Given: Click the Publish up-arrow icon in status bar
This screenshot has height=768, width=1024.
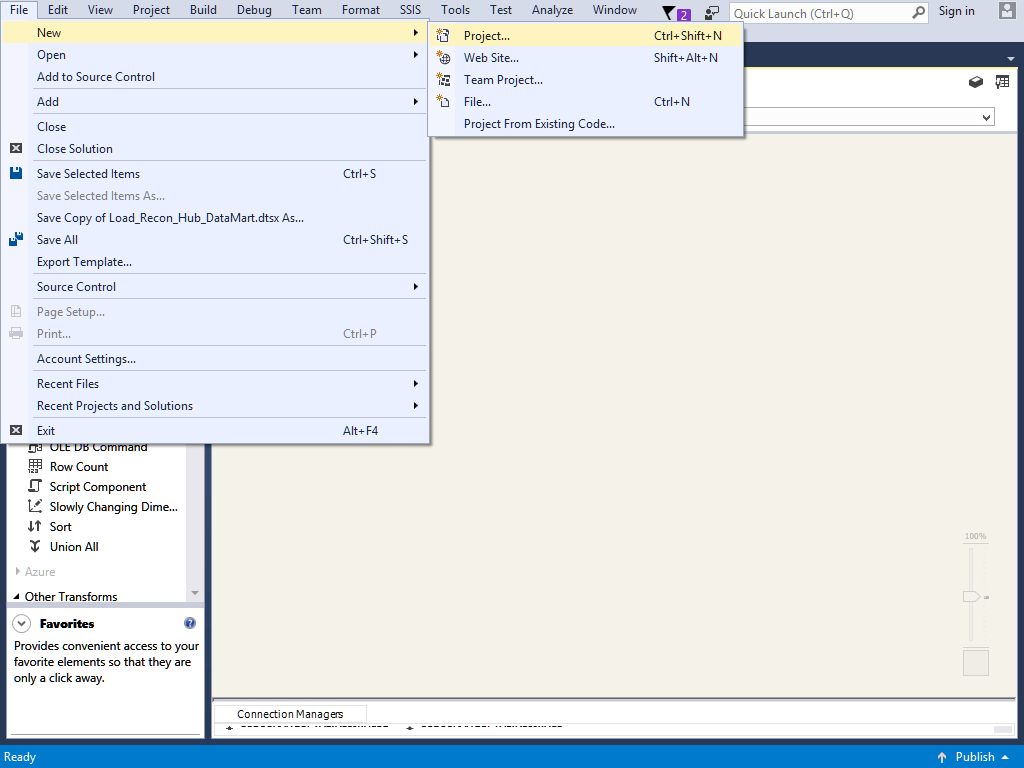Looking at the screenshot, I should coord(942,757).
